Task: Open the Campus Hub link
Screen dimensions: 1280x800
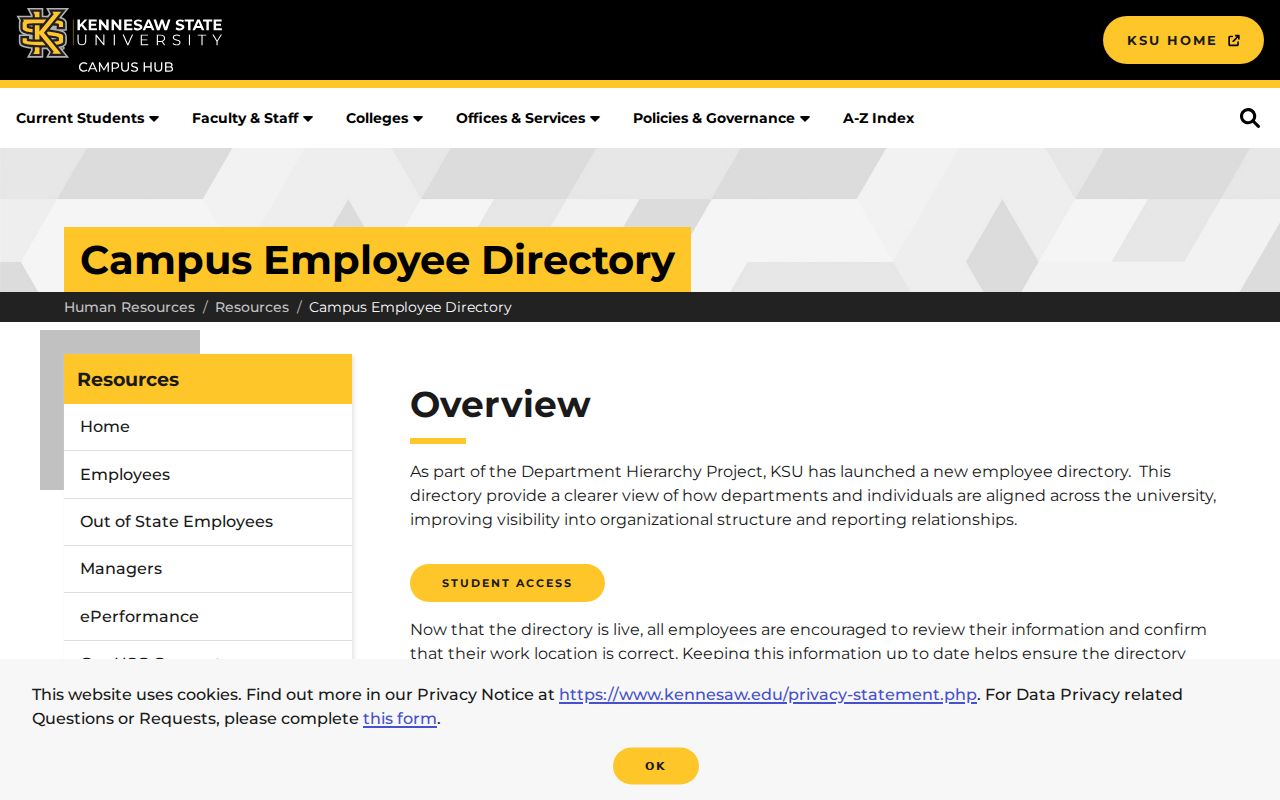Action: point(126,67)
